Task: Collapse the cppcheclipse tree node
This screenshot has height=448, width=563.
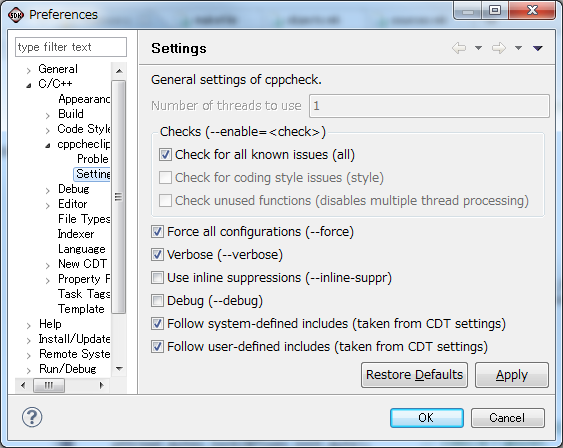Action: pos(47,146)
